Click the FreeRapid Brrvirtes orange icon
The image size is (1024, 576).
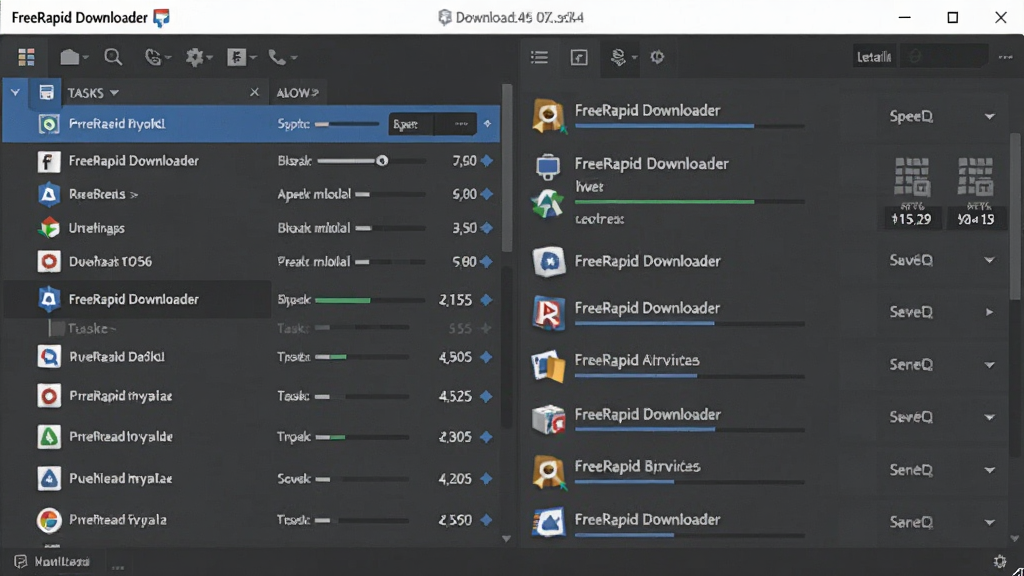pyautogui.click(x=549, y=472)
